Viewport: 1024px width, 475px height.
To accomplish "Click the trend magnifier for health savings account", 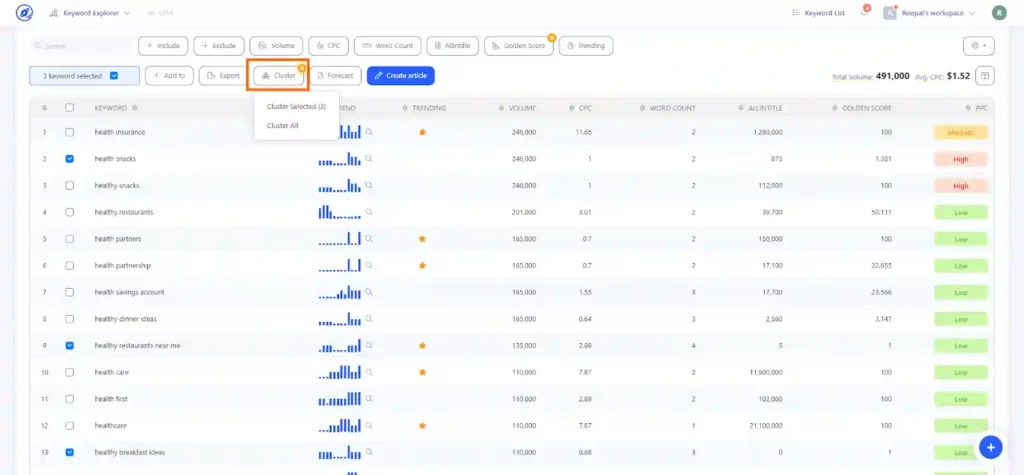I will [369, 292].
